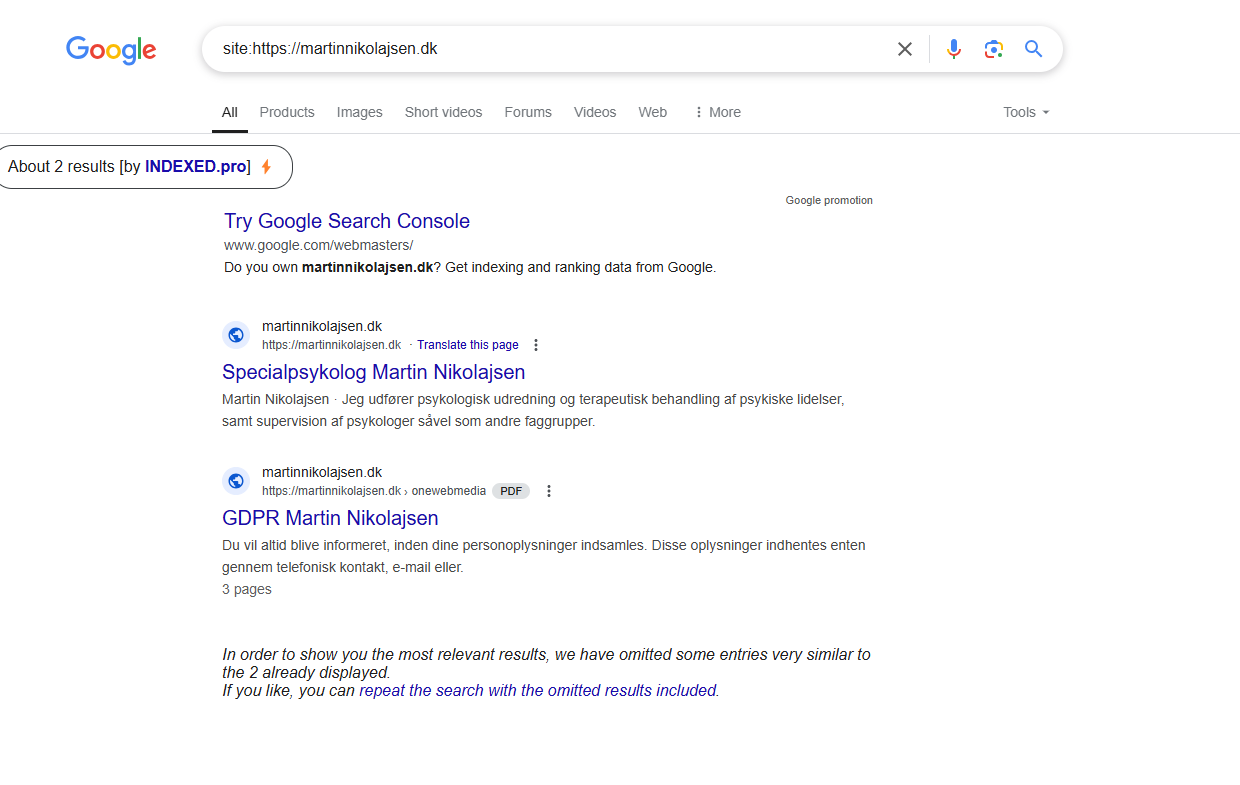Switch to the Videos tab
Viewport: 1240px width, 785px height.
[x=595, y=112]
